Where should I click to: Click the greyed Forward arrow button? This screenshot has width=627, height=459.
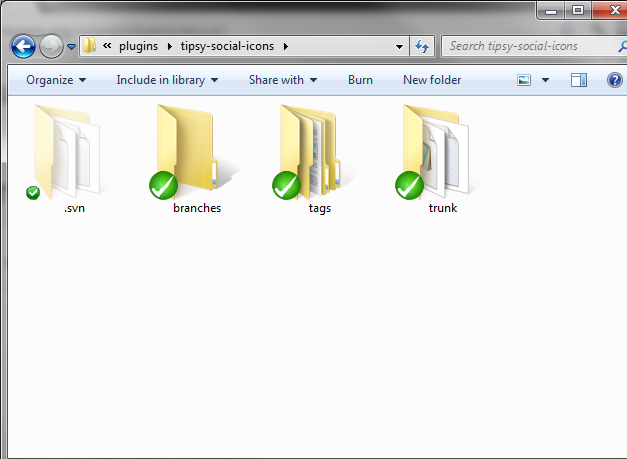click(x=51, y=46)
